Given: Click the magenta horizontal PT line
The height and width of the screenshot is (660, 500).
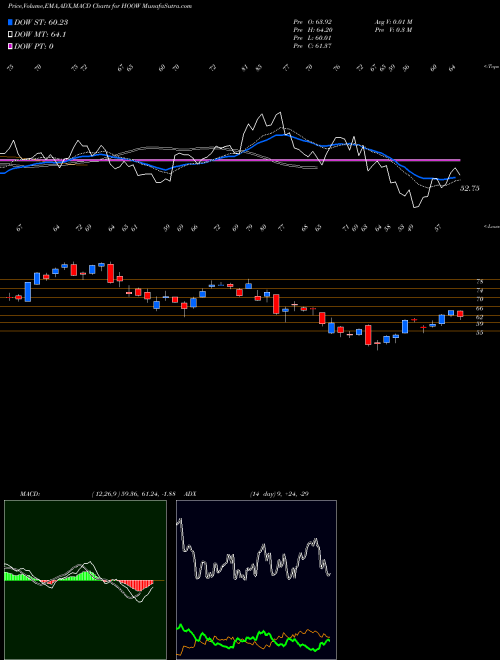Looking at the screenshot, I should click(x=230, y=160).
